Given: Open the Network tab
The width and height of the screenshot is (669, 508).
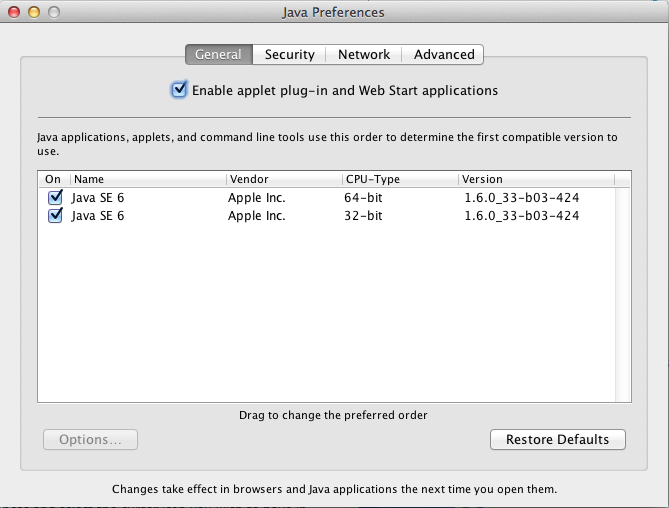Looking at the screenshot, I should coord(364,55).
